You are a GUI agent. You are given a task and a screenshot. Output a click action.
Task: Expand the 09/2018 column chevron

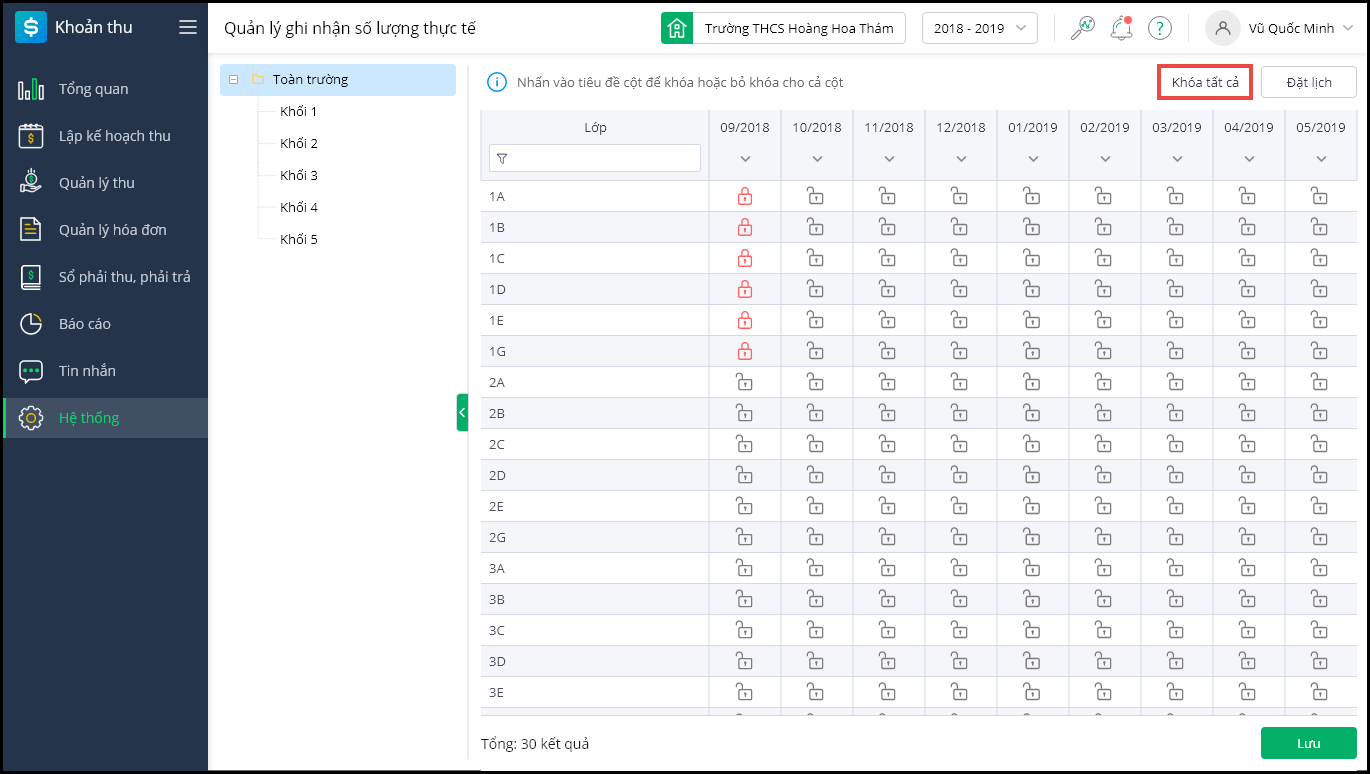[745, 159]
